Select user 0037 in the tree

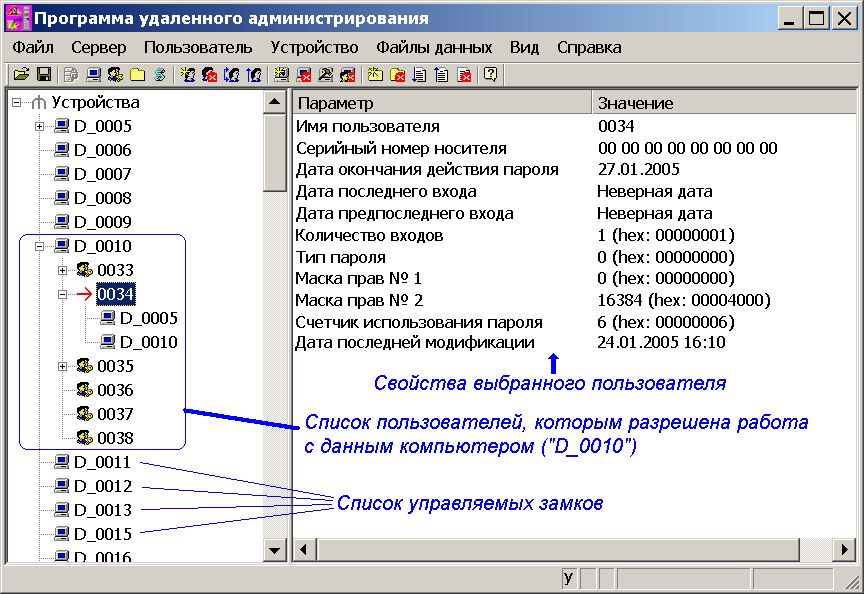coord(115,414)
